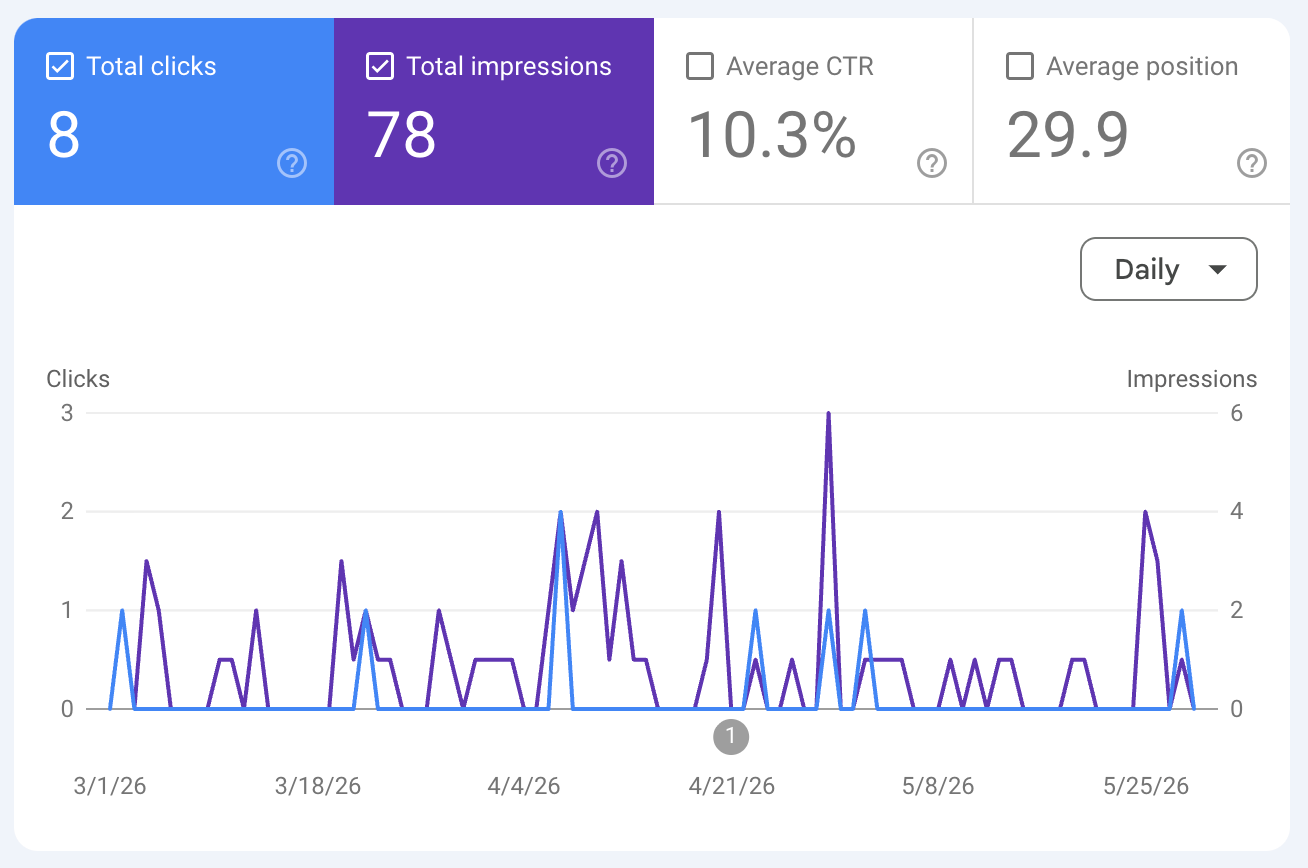Uncheck the Total impressions checkbox

[x=380, y=67]
